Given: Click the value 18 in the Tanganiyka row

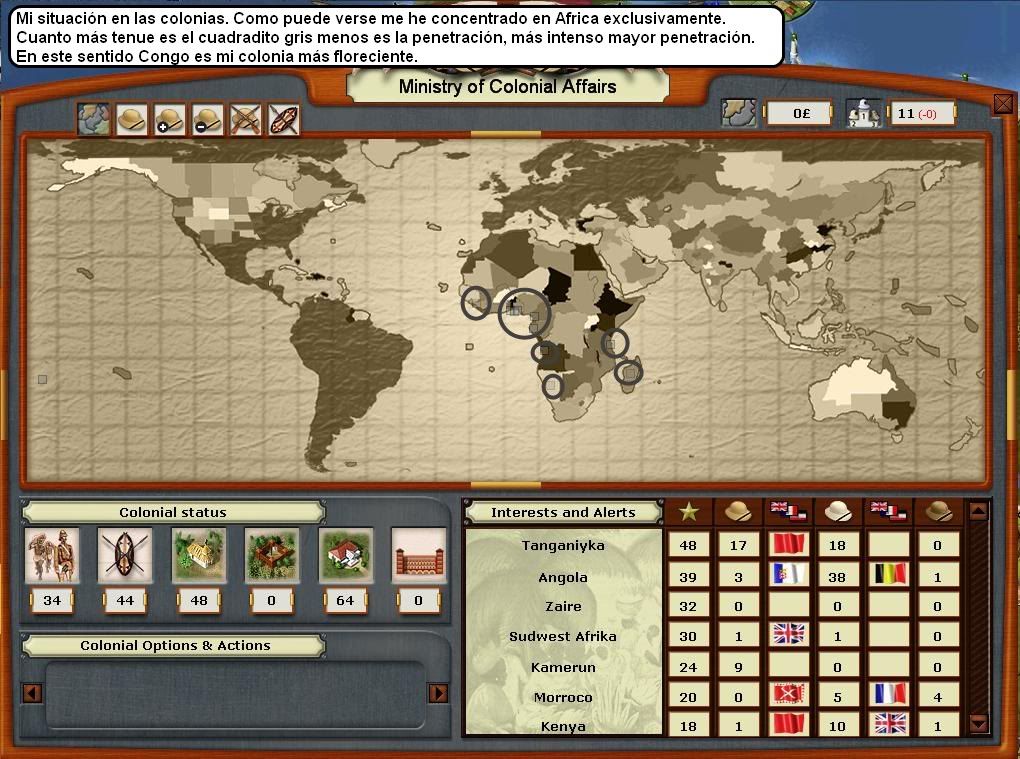Looking at the screenshot, I should tap(837, 545).
